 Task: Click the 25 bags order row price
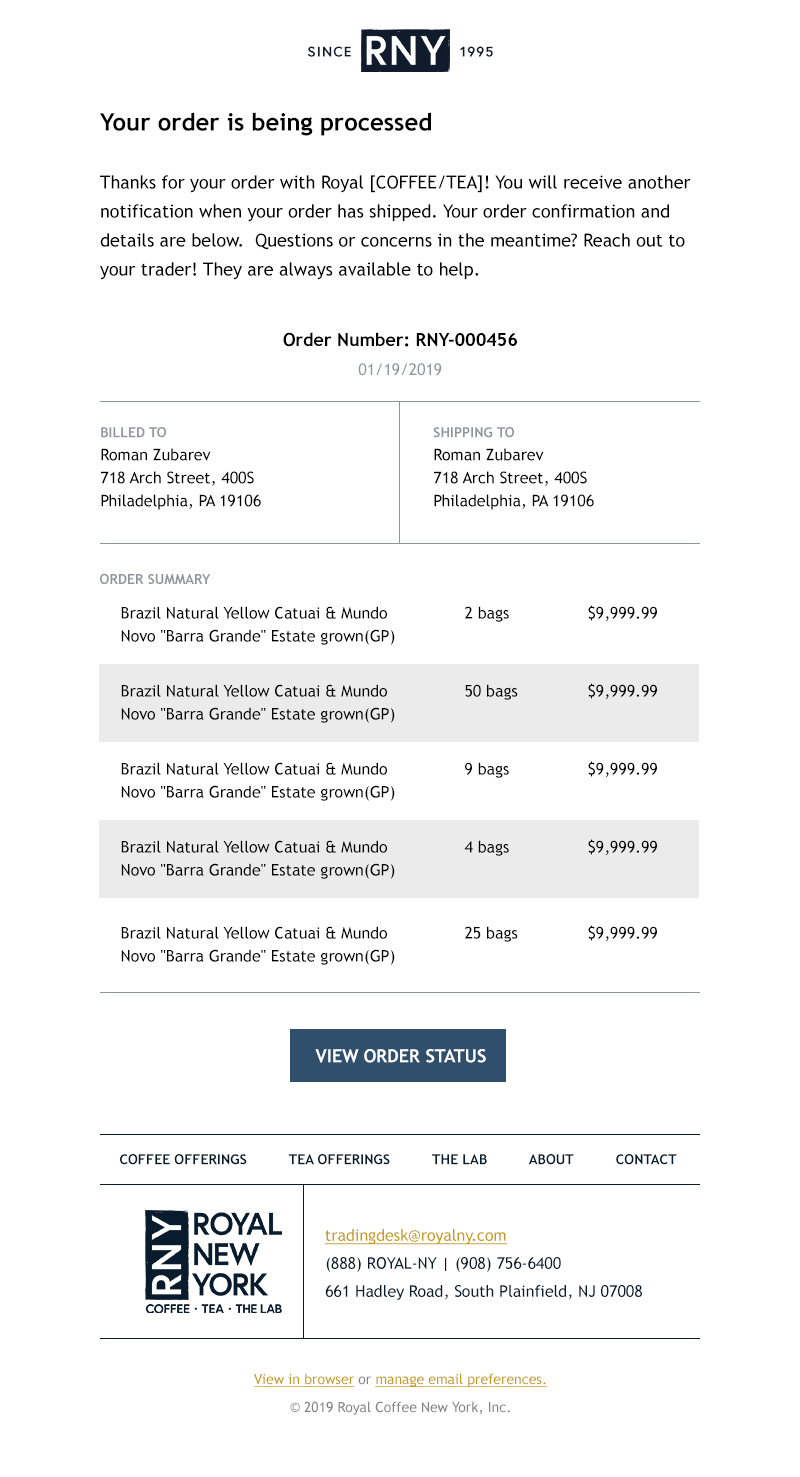pos(622,933)
